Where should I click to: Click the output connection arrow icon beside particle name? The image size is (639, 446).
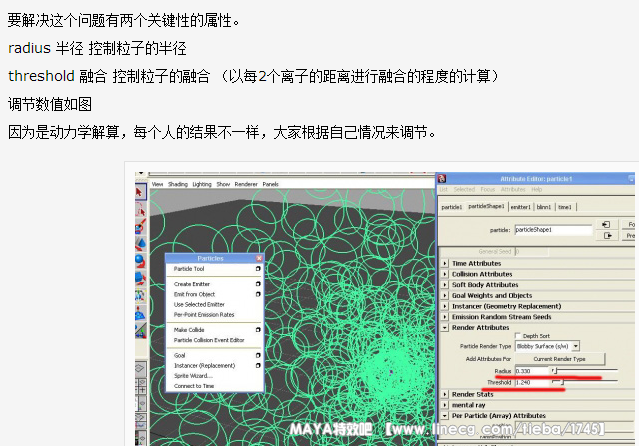(x=606, y=236)
